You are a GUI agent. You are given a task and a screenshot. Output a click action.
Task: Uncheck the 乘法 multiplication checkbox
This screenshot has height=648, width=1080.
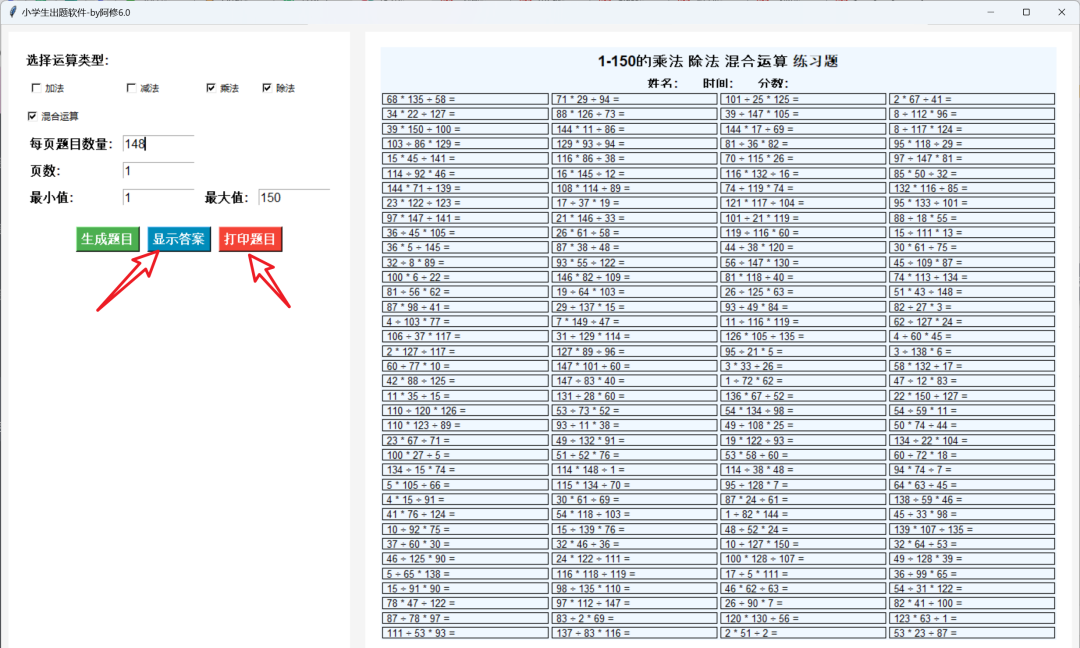click(210, 88)
